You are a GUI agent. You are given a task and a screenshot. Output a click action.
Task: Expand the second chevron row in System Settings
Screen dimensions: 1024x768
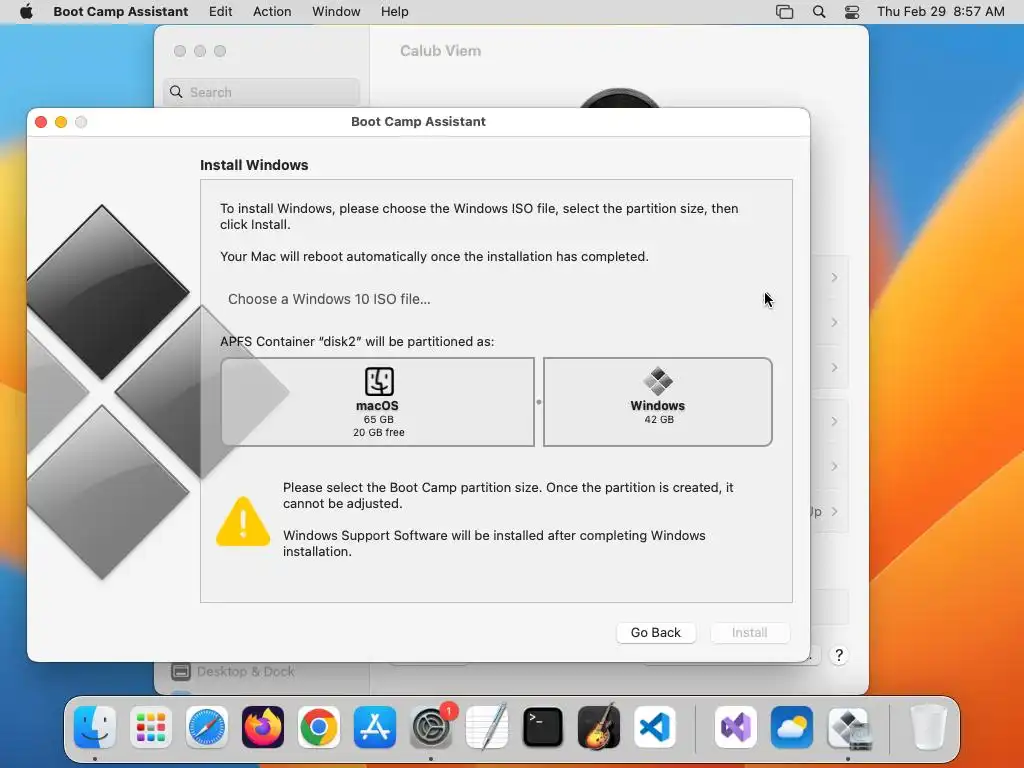click(834, 323)
